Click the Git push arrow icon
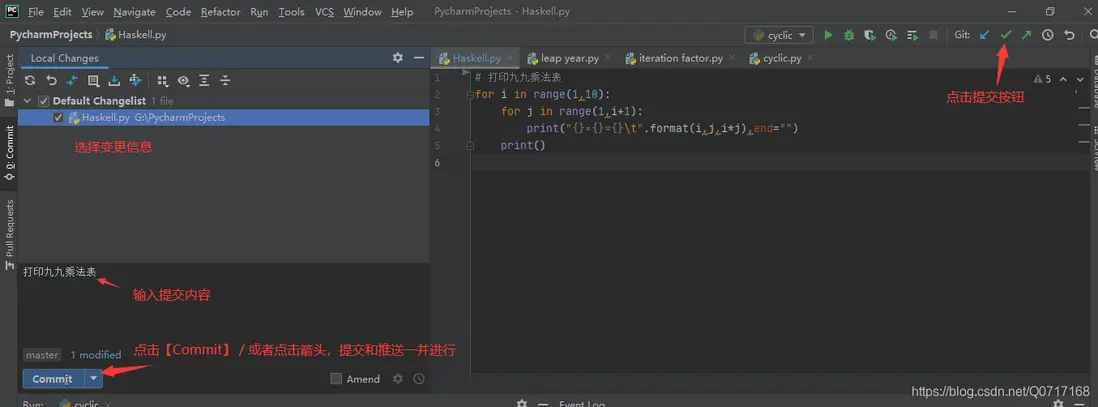 [x=1026, y=35]
